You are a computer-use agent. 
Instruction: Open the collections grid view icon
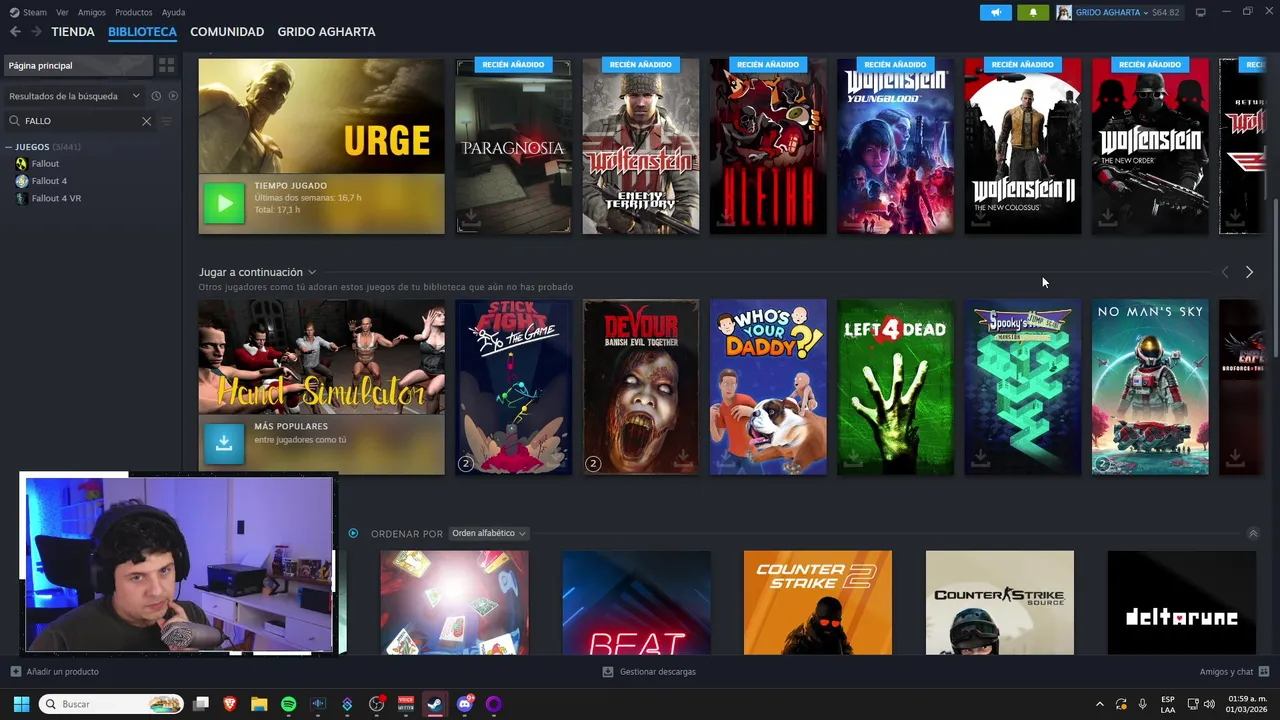point(167,65)
